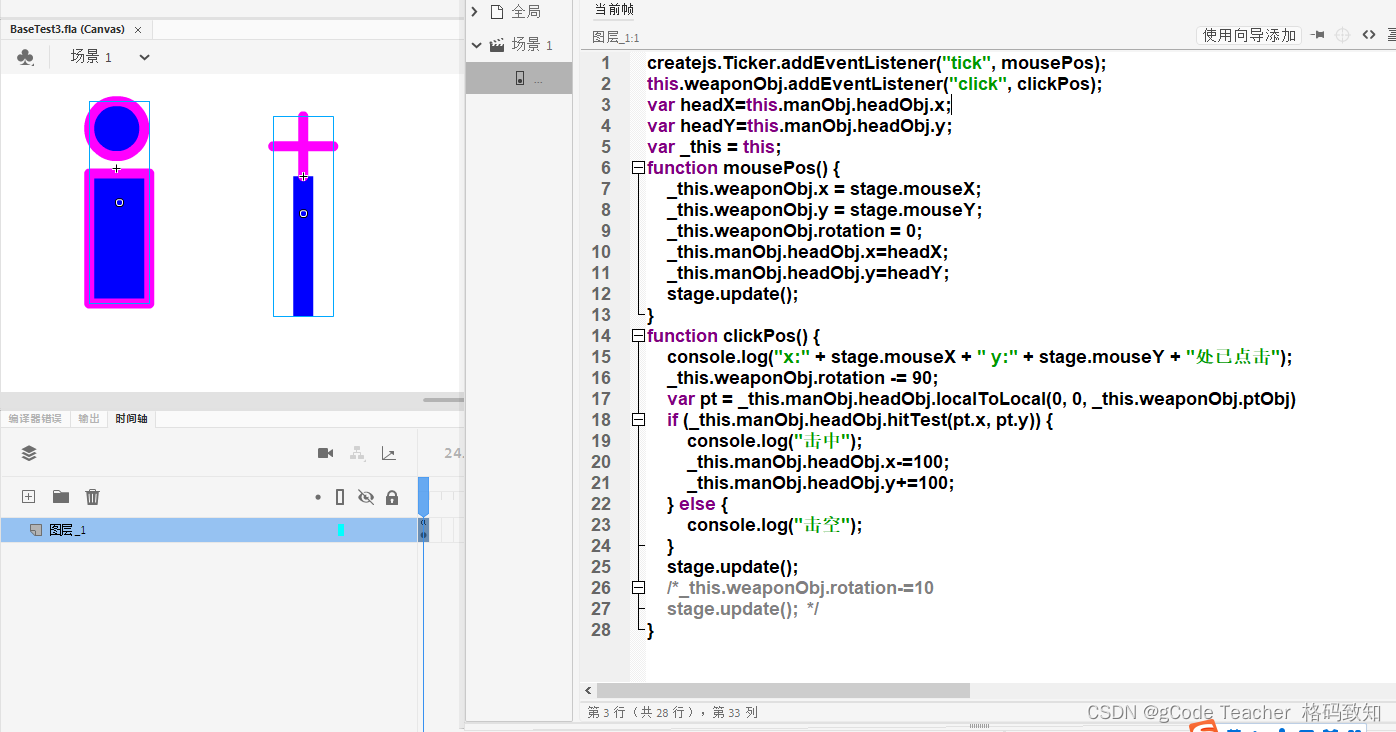The width and height of the screenshot is (1396, 732).
Task: Select the 全局 page icon
Action: [x=497, y=12]
